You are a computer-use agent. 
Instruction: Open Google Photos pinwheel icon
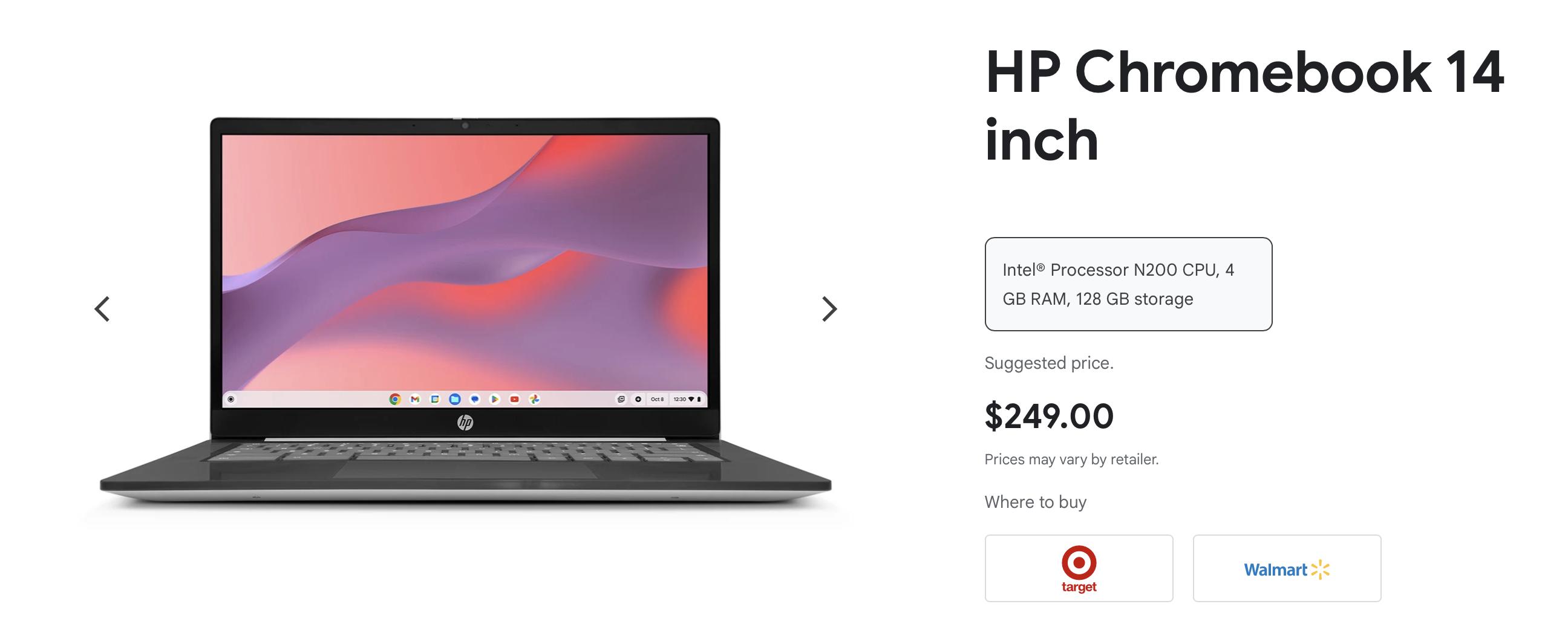click(x=534, y=400)
